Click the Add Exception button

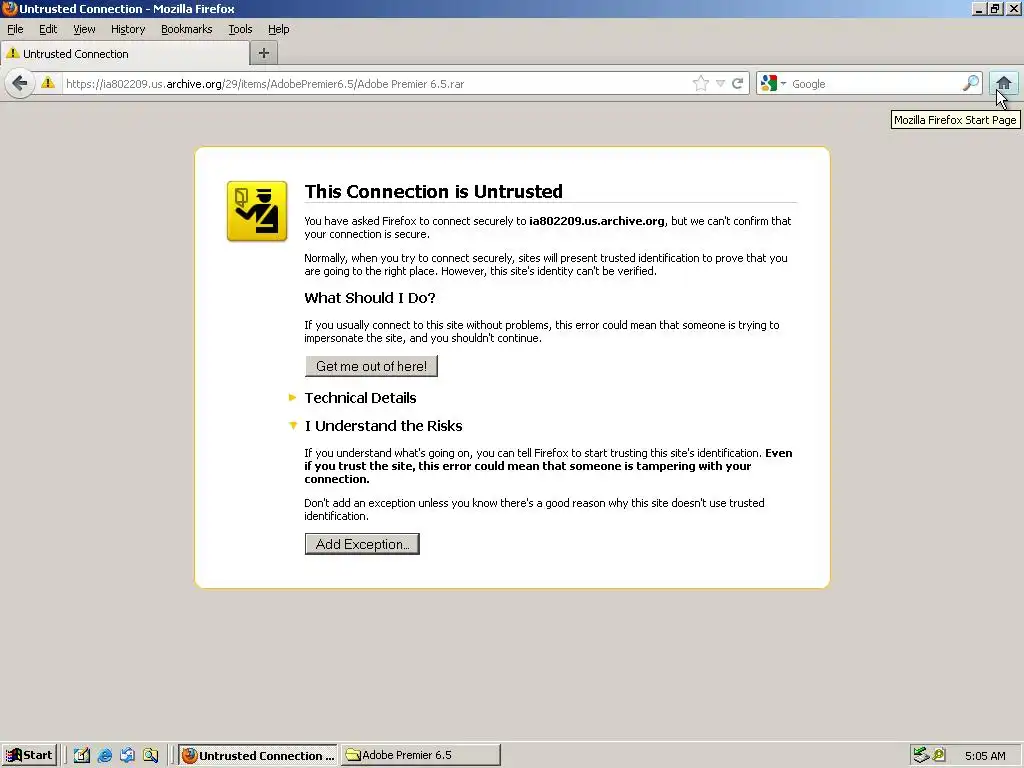coord(362,544)
